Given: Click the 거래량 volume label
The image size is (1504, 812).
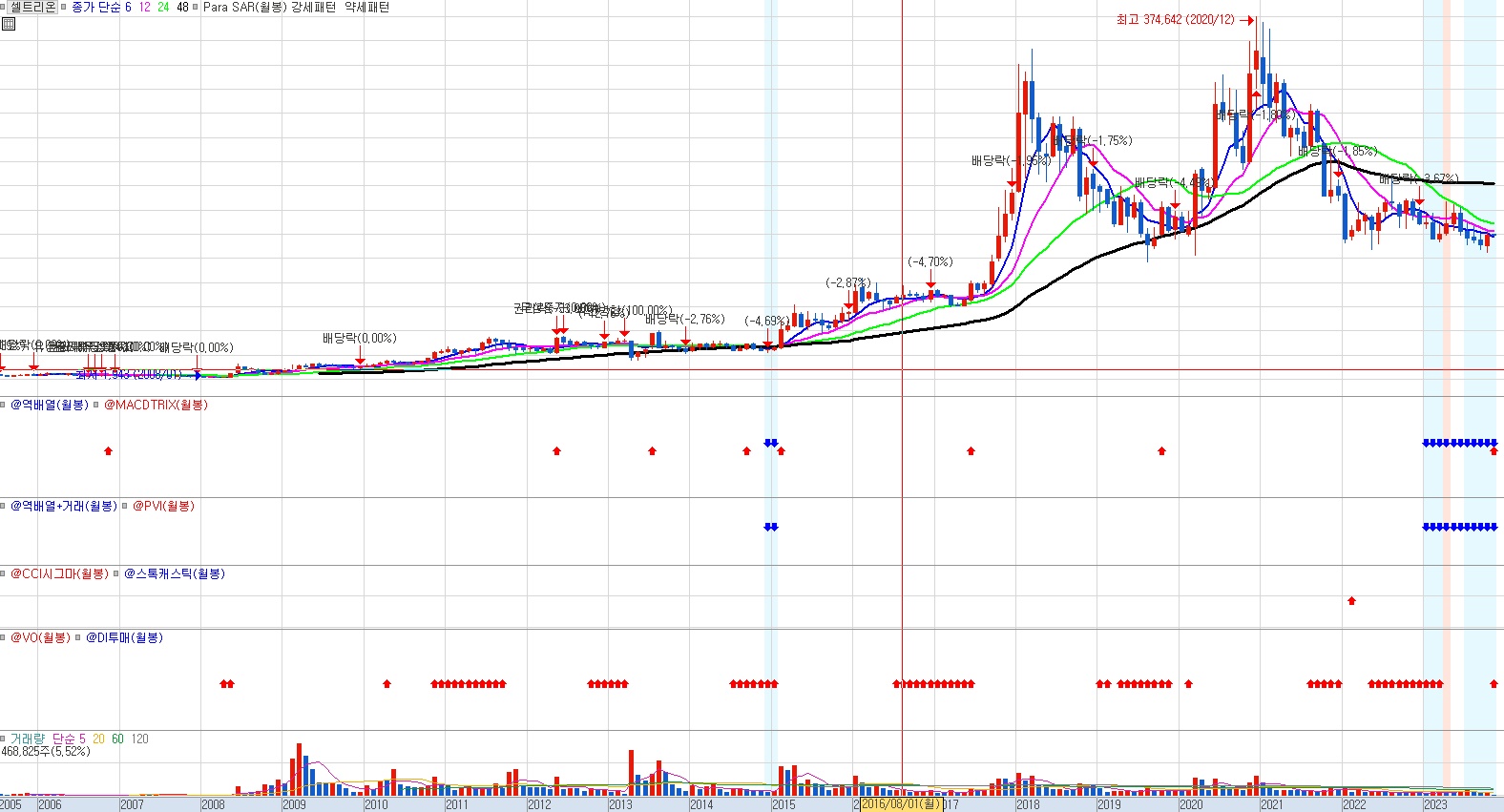Looking at the screenshot, I should pyautogui.click(x=28, y=739).
